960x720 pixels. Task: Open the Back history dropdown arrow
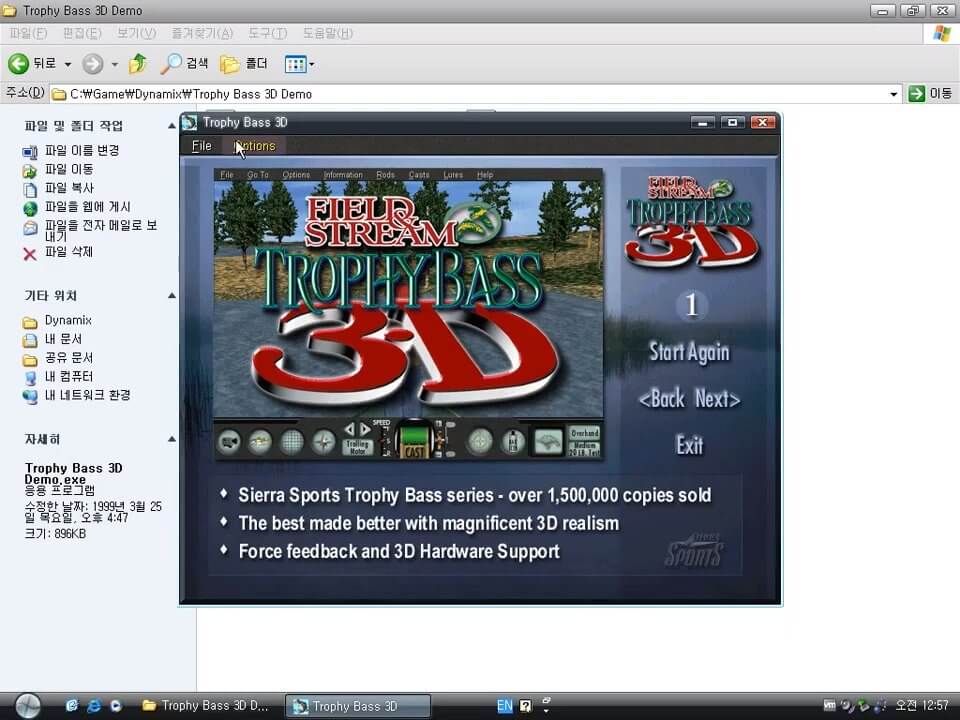(68, 64)
